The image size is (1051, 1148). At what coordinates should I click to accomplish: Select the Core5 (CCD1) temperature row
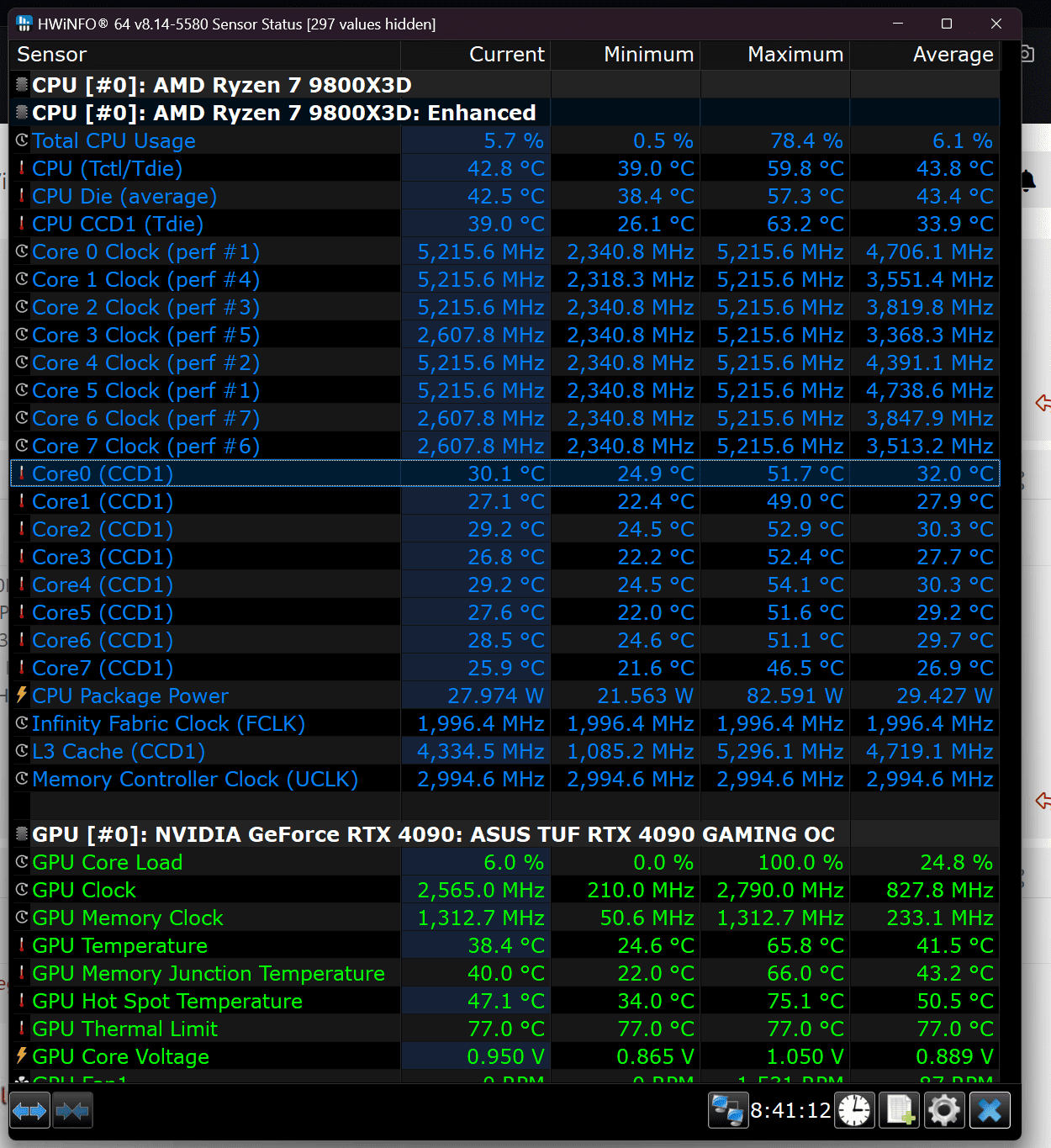point(504,612)
